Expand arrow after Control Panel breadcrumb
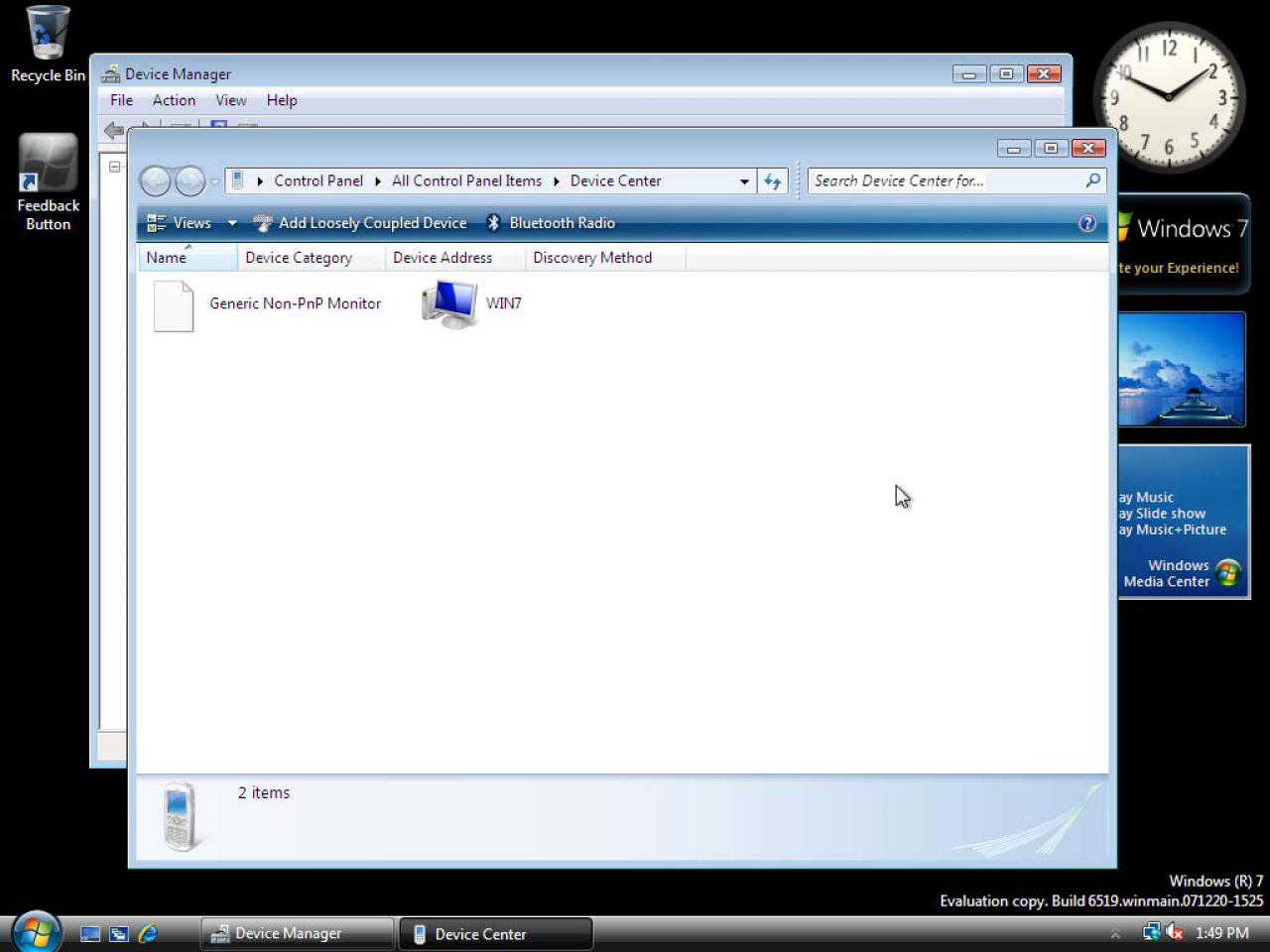The width and height of the screenshot is (1270, 952). point(378,181)
